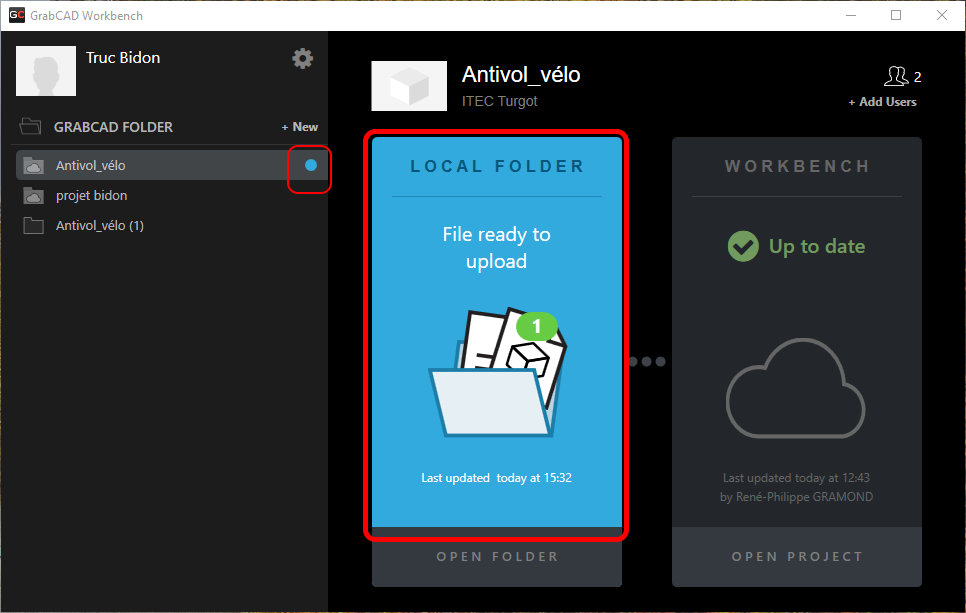Viewport: 966px width, 613px height.
Task: Click the large Antivol_vélo project title
Action: click(521, 75)
